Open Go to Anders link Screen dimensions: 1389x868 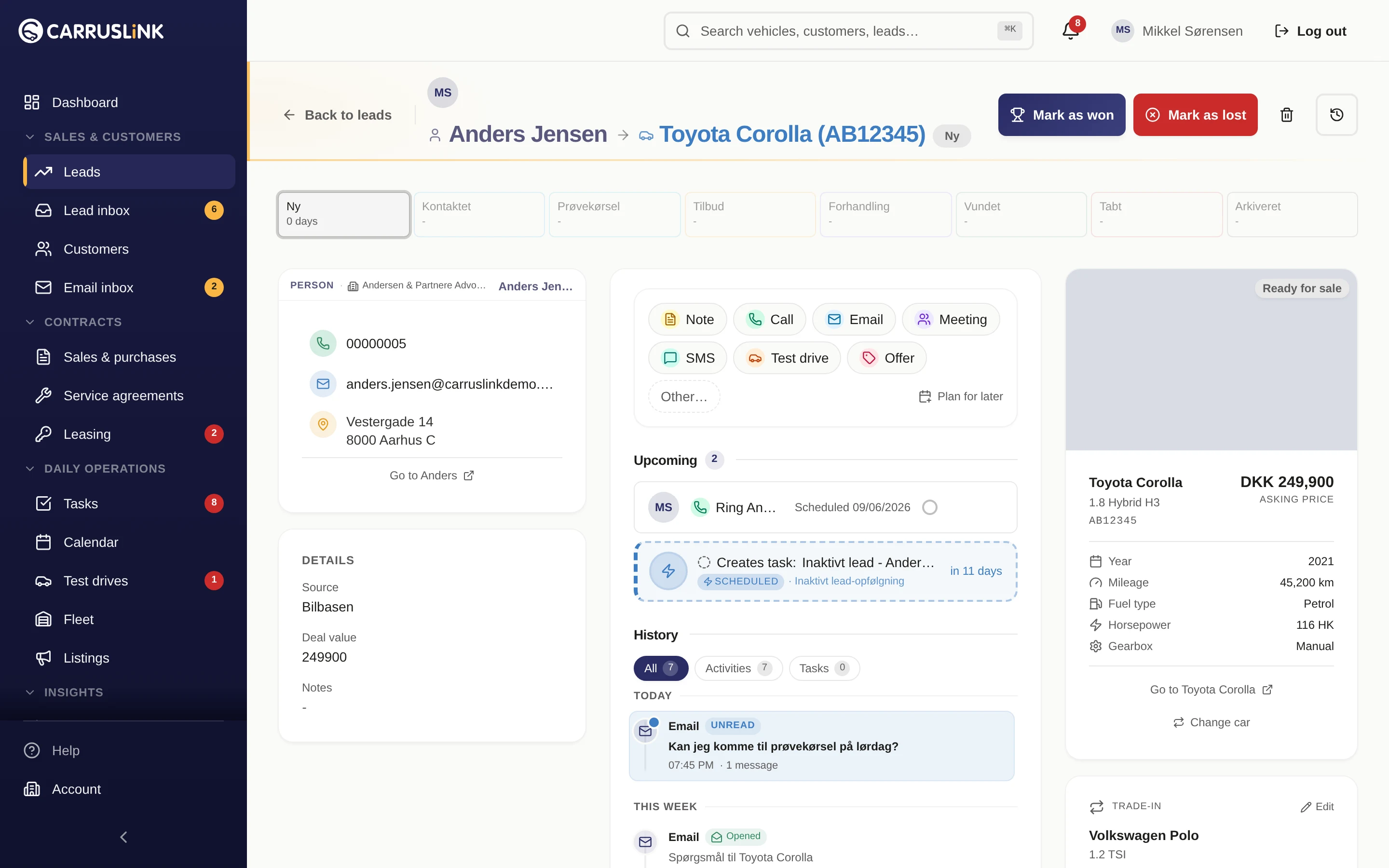point(432,475)
